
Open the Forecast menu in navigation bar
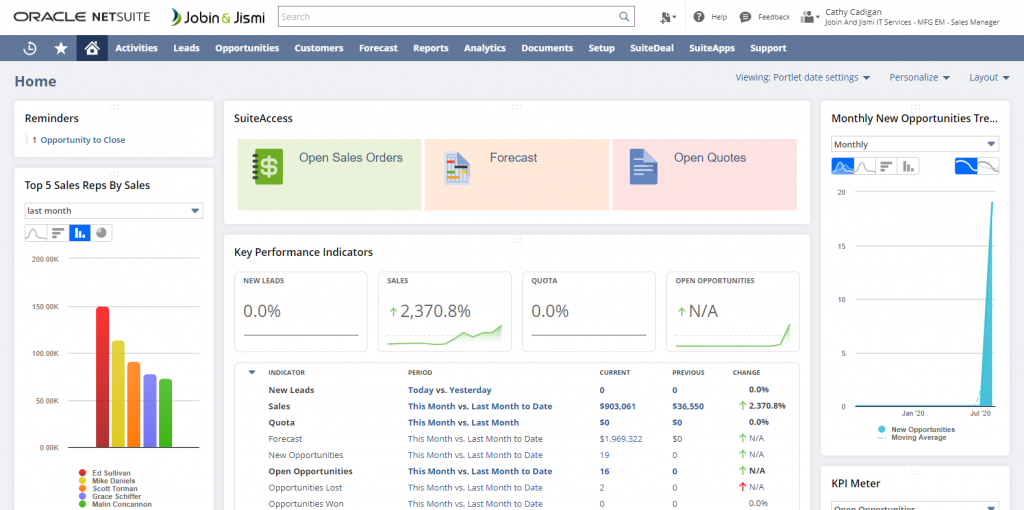(x=378, y=48)
